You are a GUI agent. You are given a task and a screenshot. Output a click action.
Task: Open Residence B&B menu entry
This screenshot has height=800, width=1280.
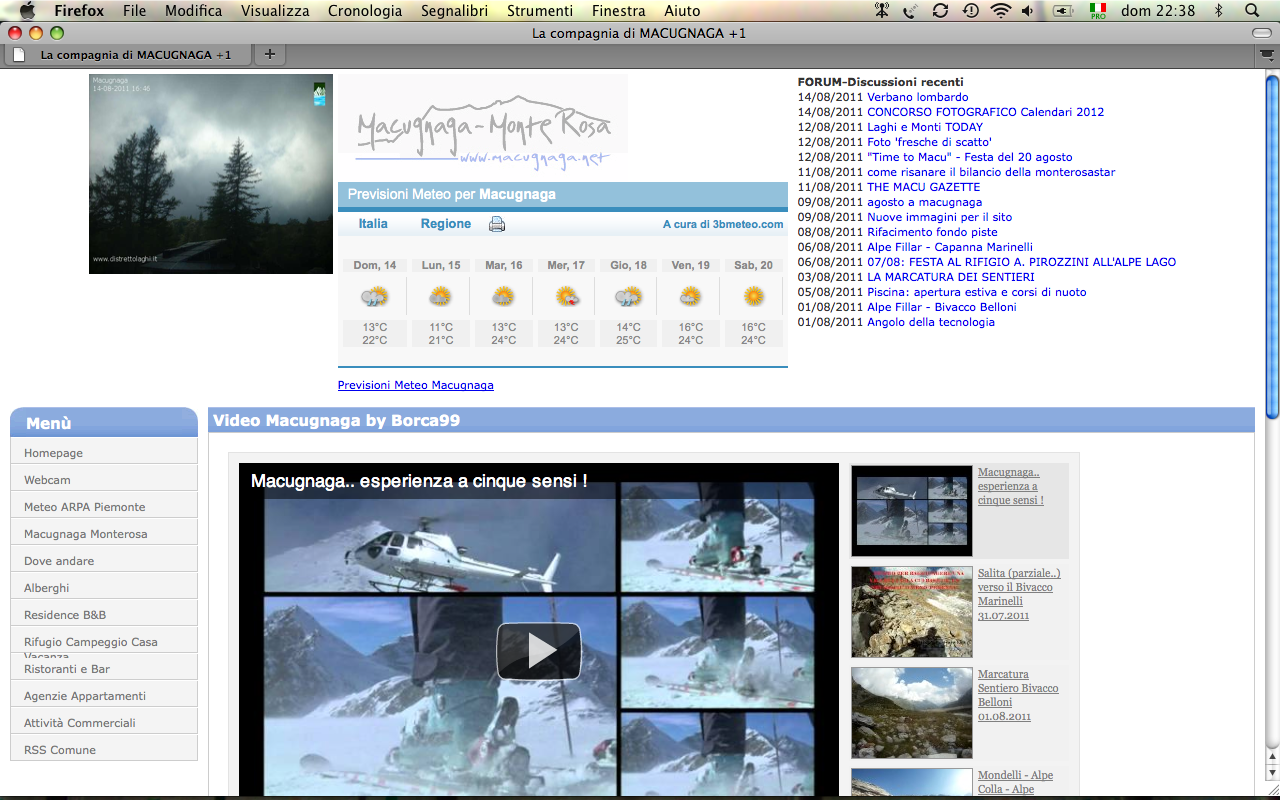pyautogui.click(x=104, y=615)
